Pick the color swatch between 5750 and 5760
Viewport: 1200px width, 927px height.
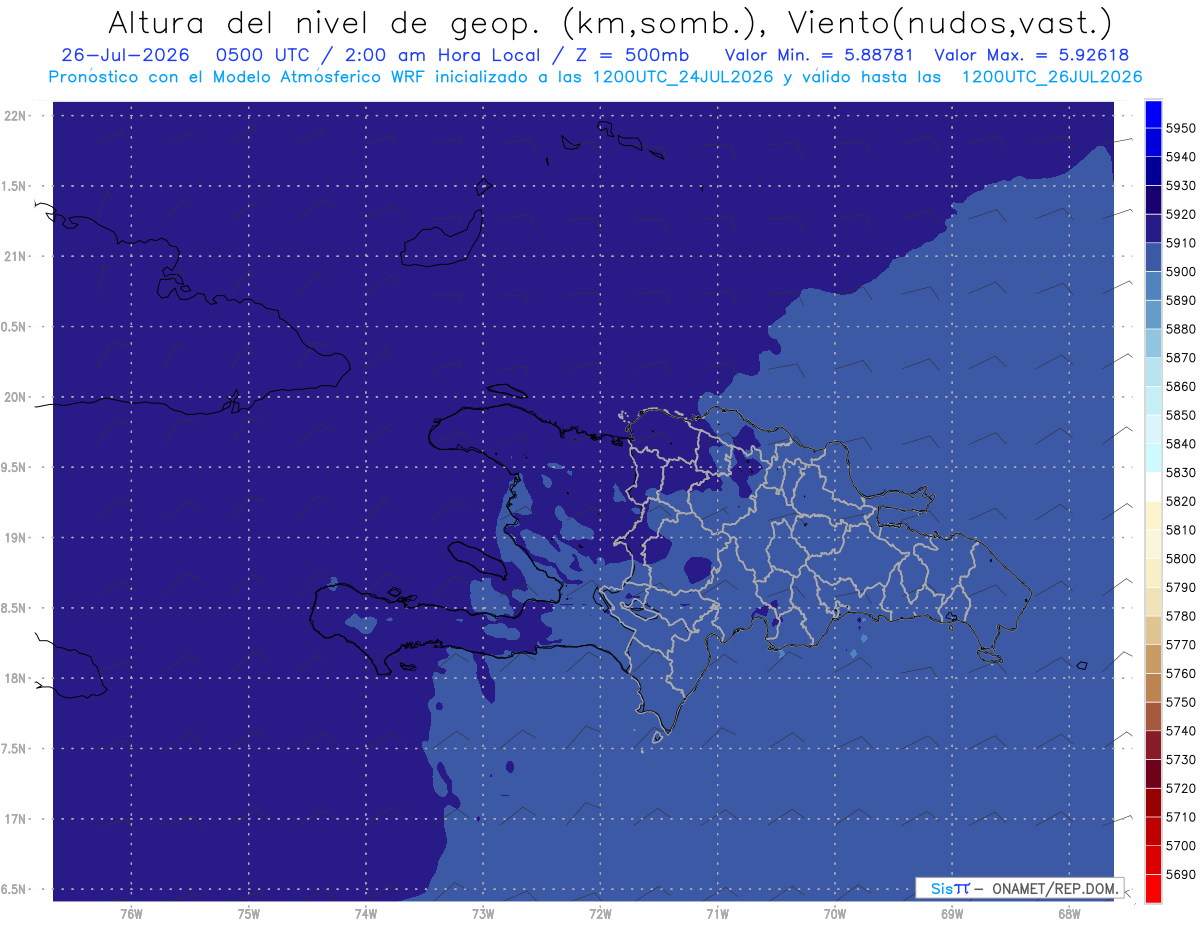(1153, 688)
